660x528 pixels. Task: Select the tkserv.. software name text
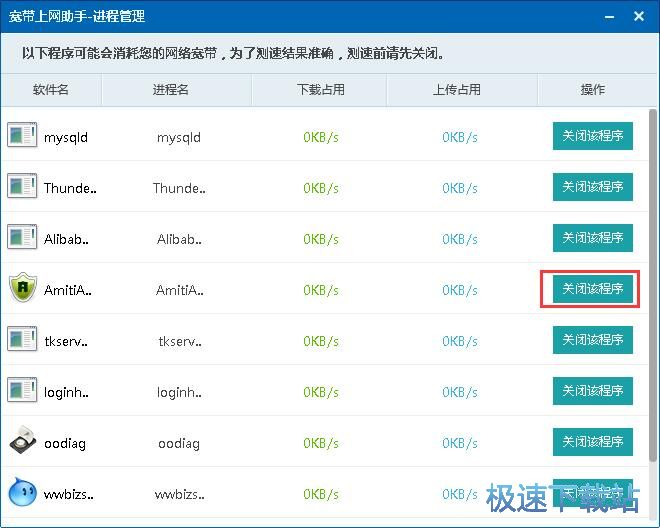point(66,341)
